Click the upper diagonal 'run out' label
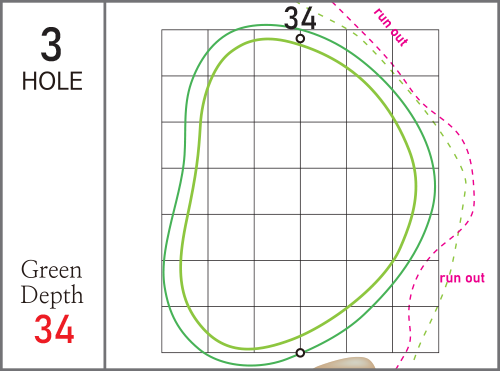 click(x=391, y=27)
